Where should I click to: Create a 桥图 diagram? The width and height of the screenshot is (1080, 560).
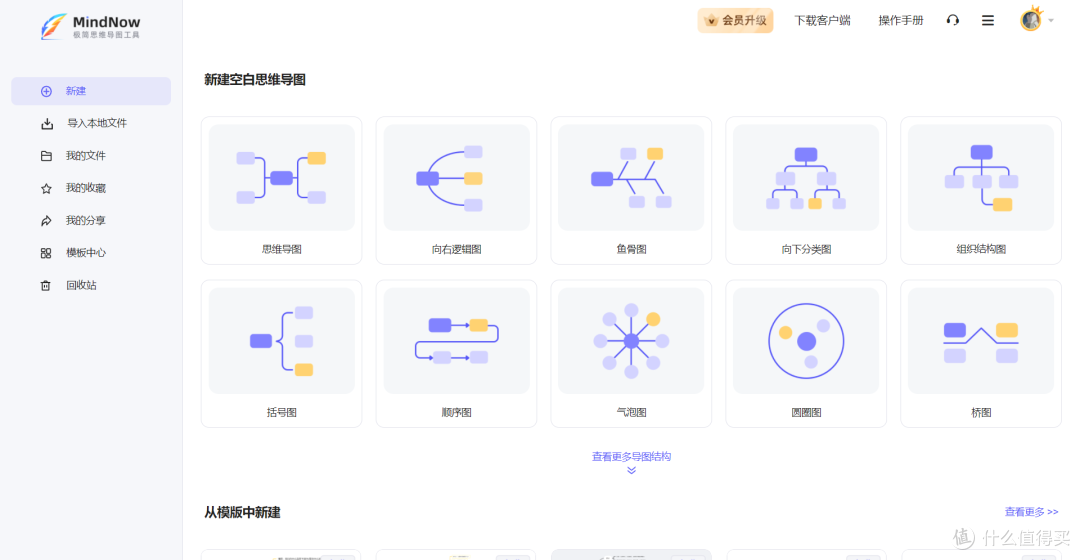click(981, 353)
